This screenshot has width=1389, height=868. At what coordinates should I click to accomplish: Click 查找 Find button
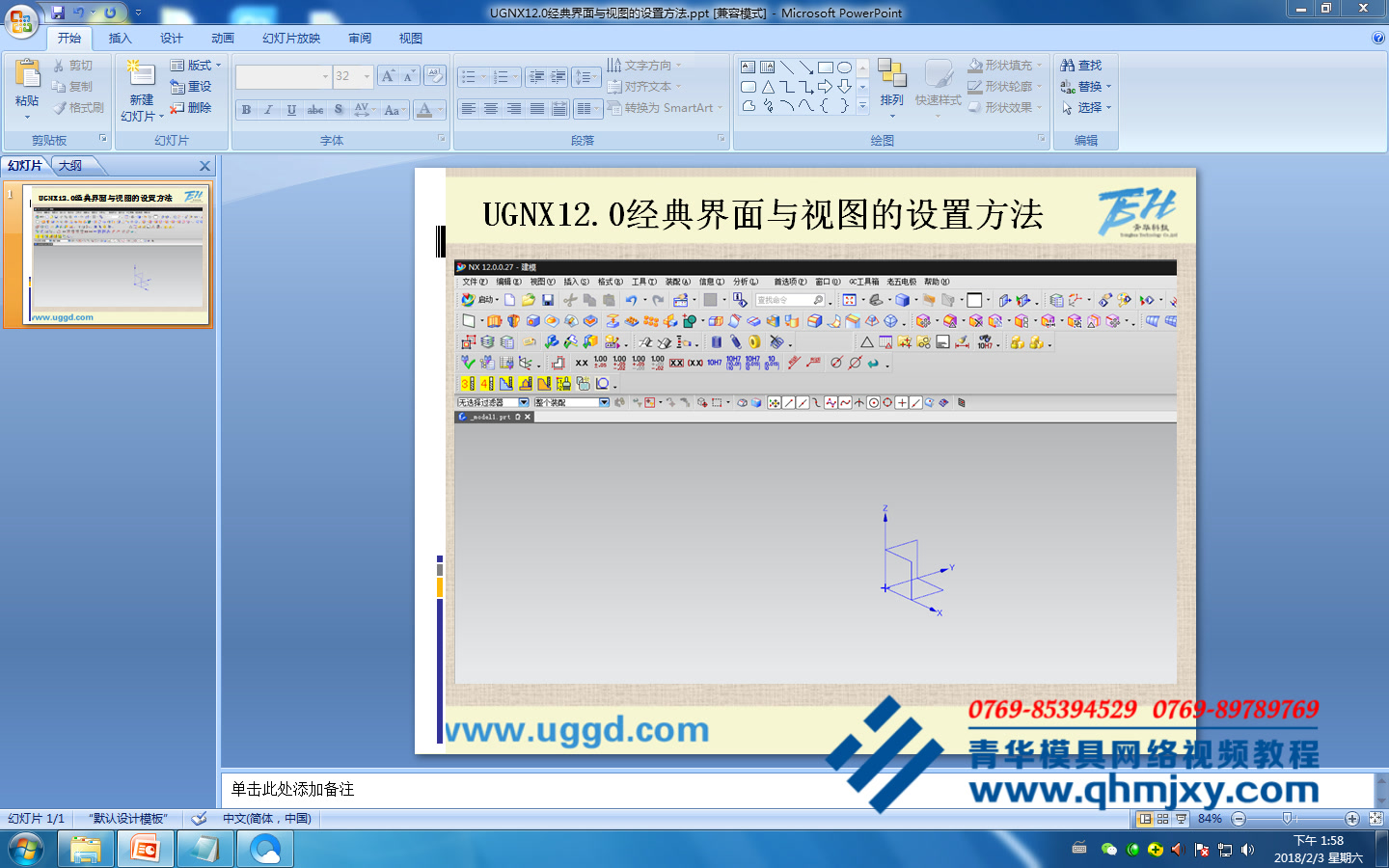(x=1081, y=66)
